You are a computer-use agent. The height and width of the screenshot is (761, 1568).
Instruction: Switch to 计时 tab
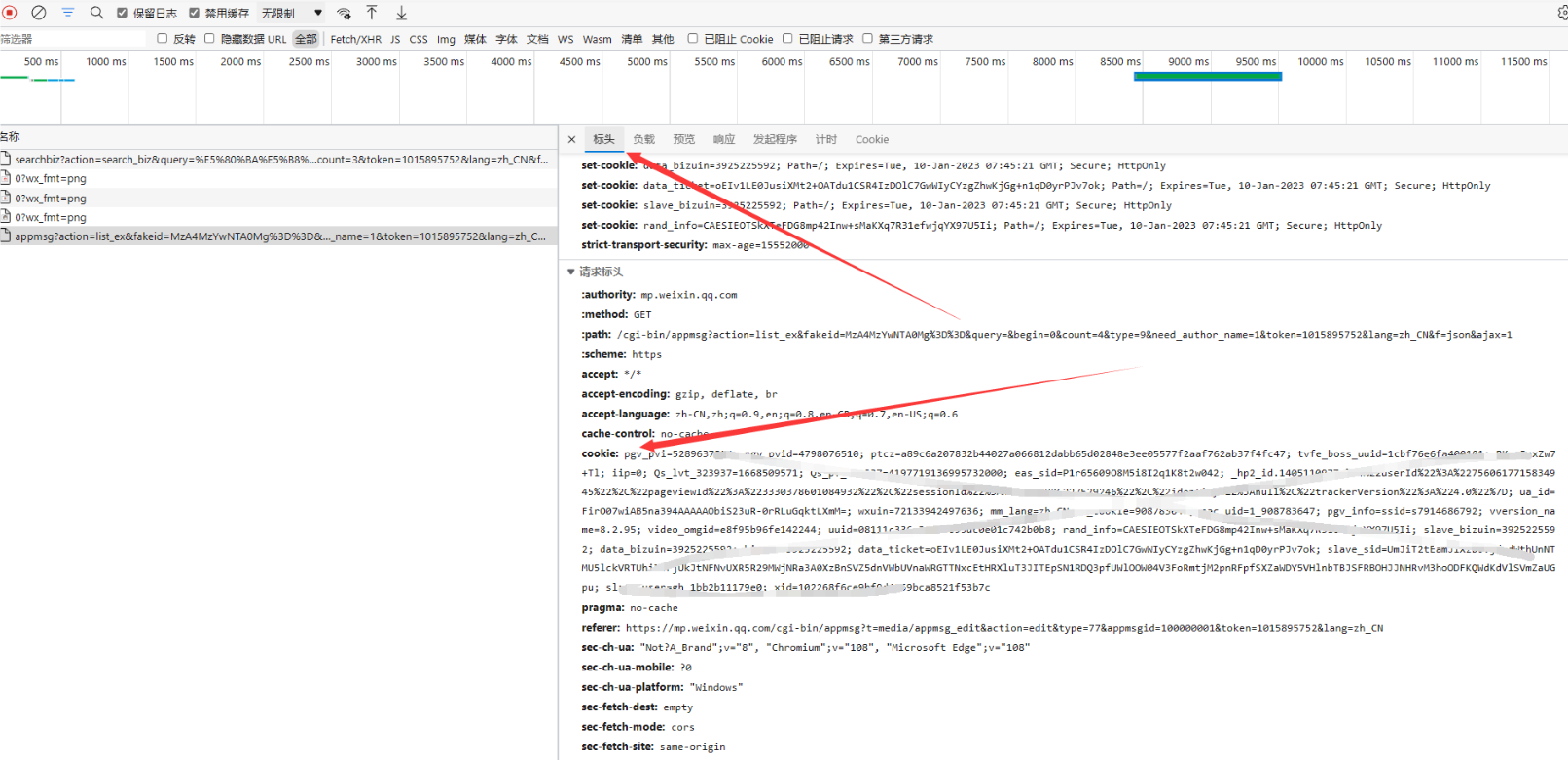(x=826, y=139)
